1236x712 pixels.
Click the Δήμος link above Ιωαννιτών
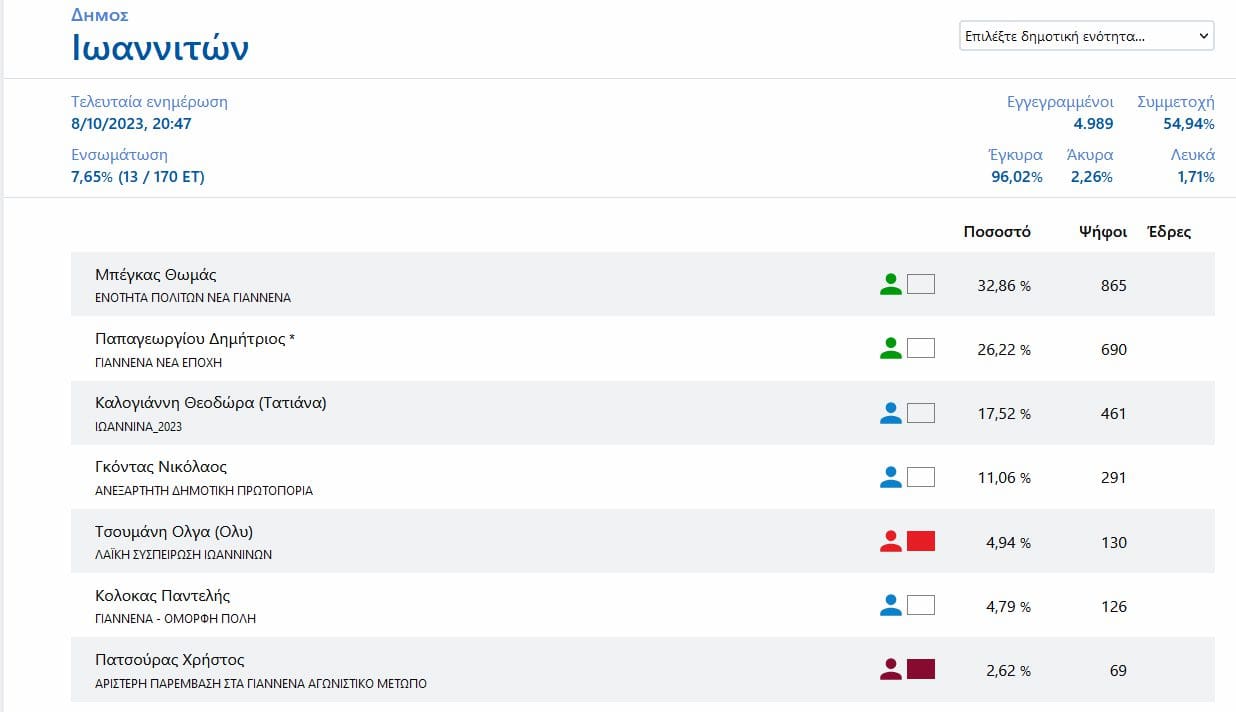[x=100, y=15]
